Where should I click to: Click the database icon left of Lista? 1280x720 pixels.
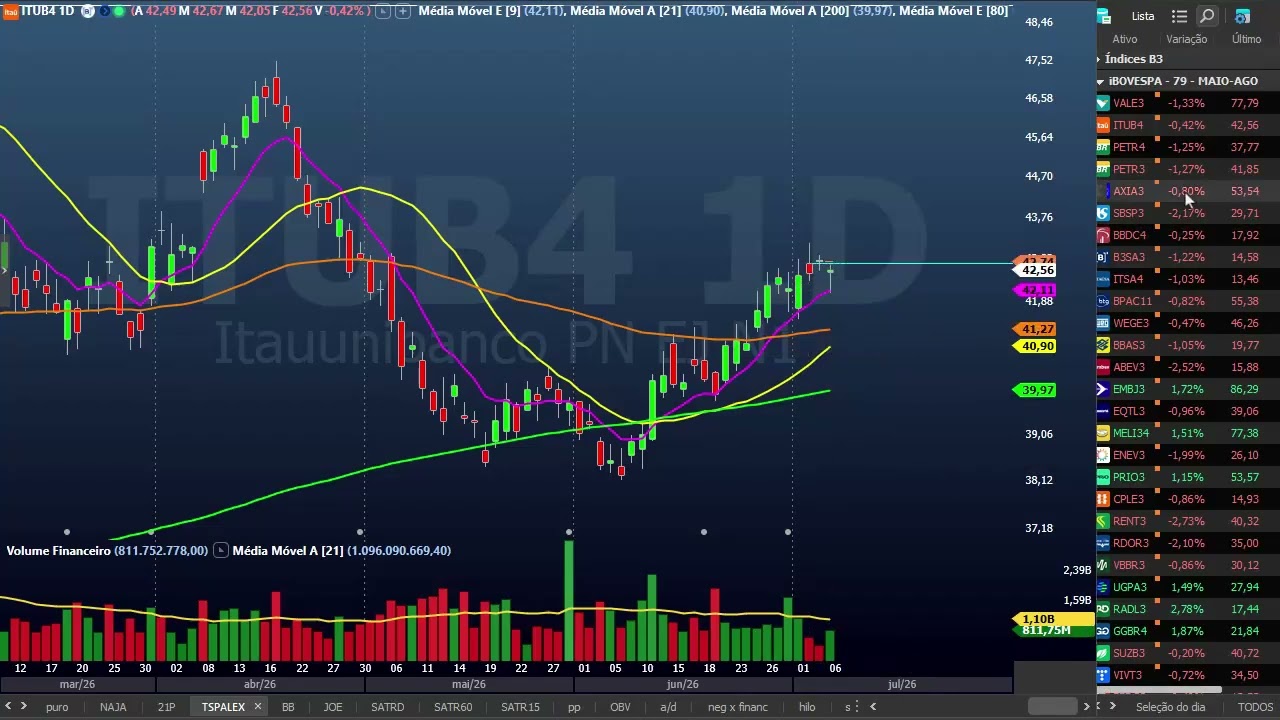pyautogui.click(x=1104, y=16)
